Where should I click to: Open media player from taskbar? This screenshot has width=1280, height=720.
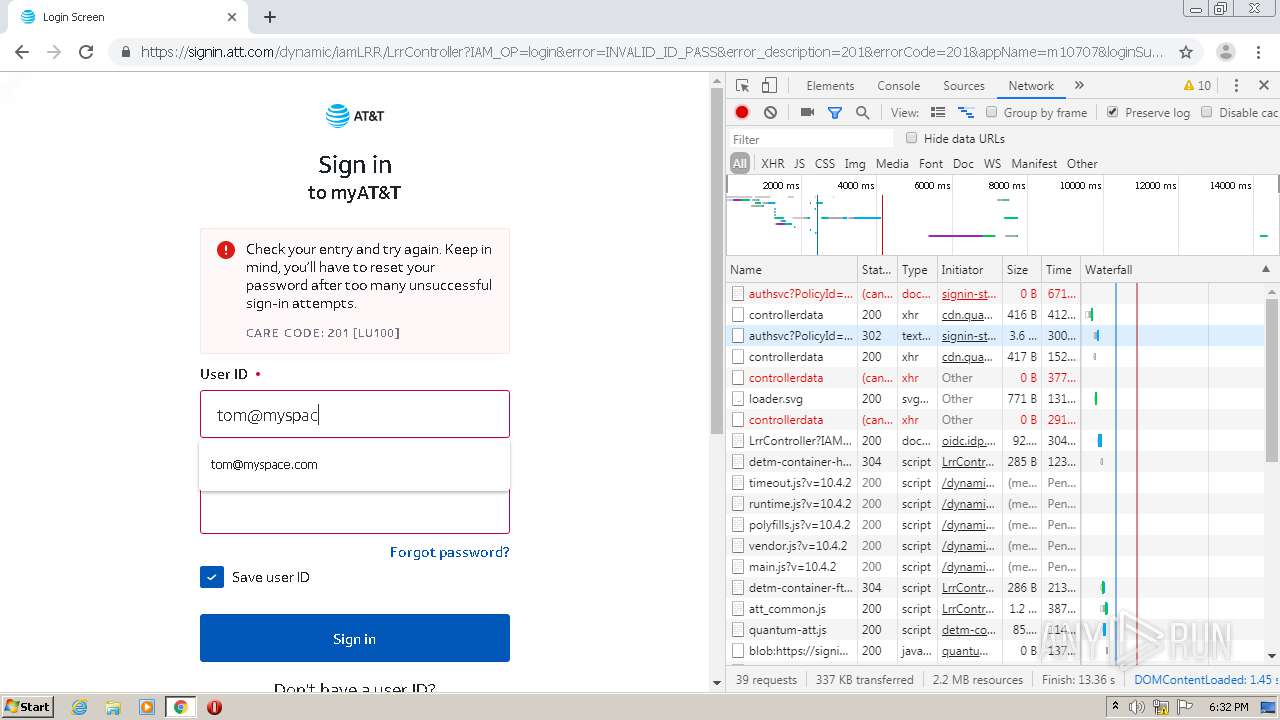(x=147, y=707)
